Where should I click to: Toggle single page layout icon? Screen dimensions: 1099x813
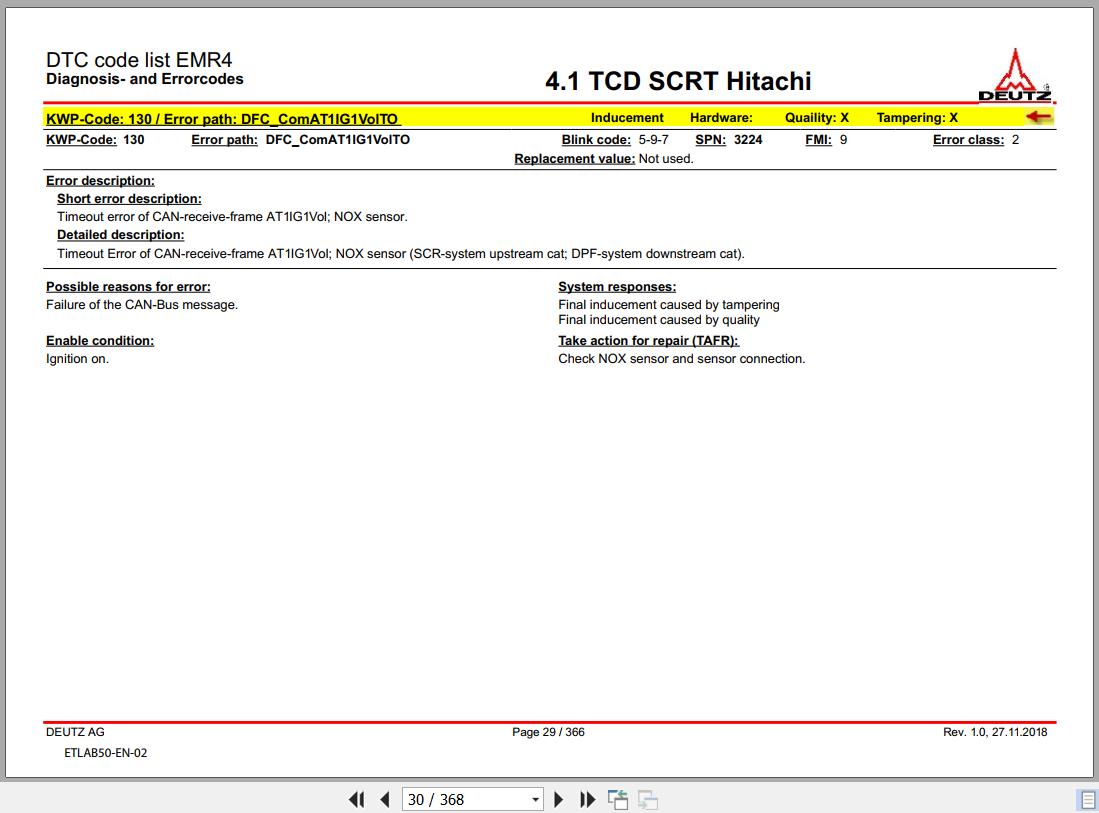(1086, 800)
